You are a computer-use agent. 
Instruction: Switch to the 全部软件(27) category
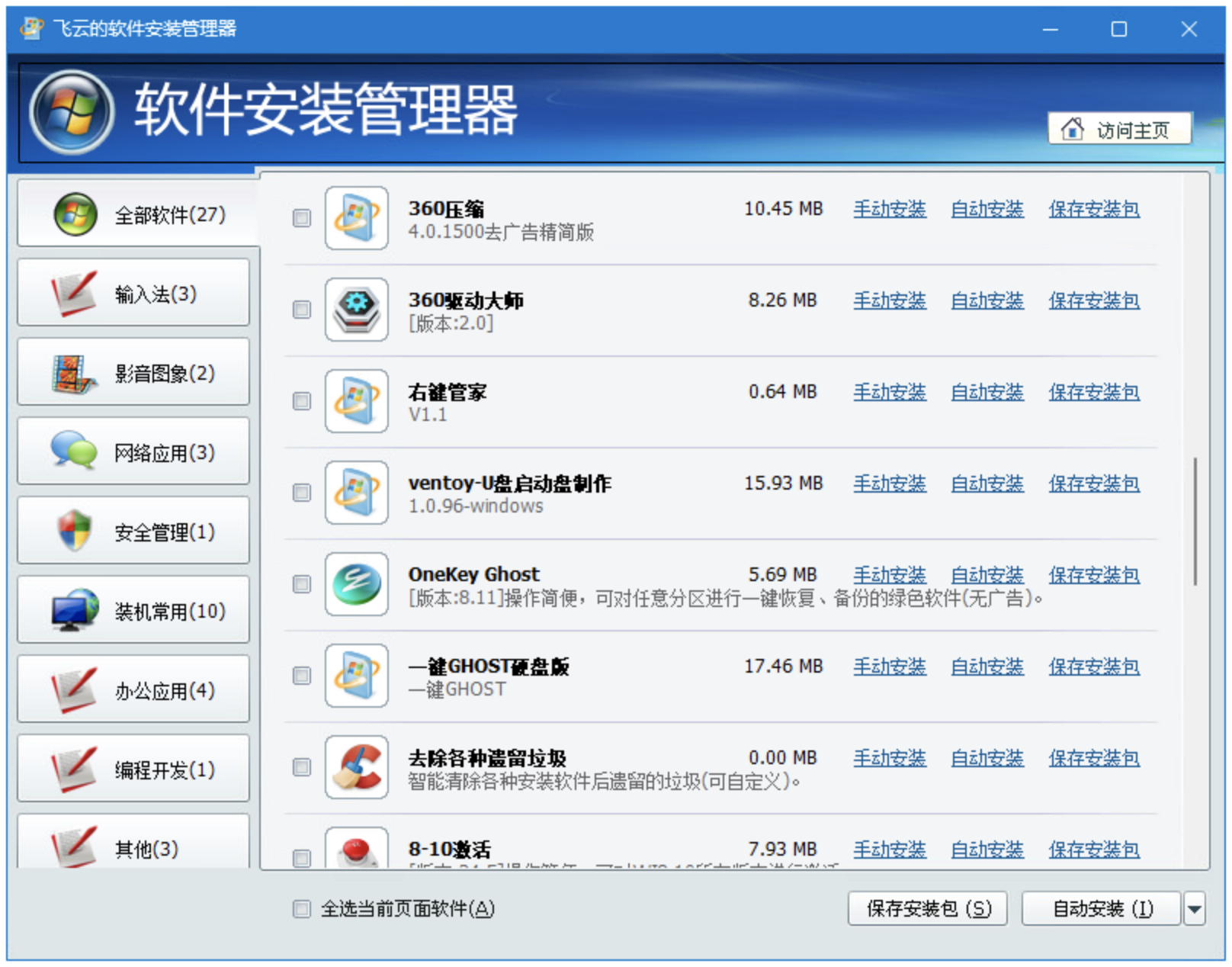coord(138,214)
